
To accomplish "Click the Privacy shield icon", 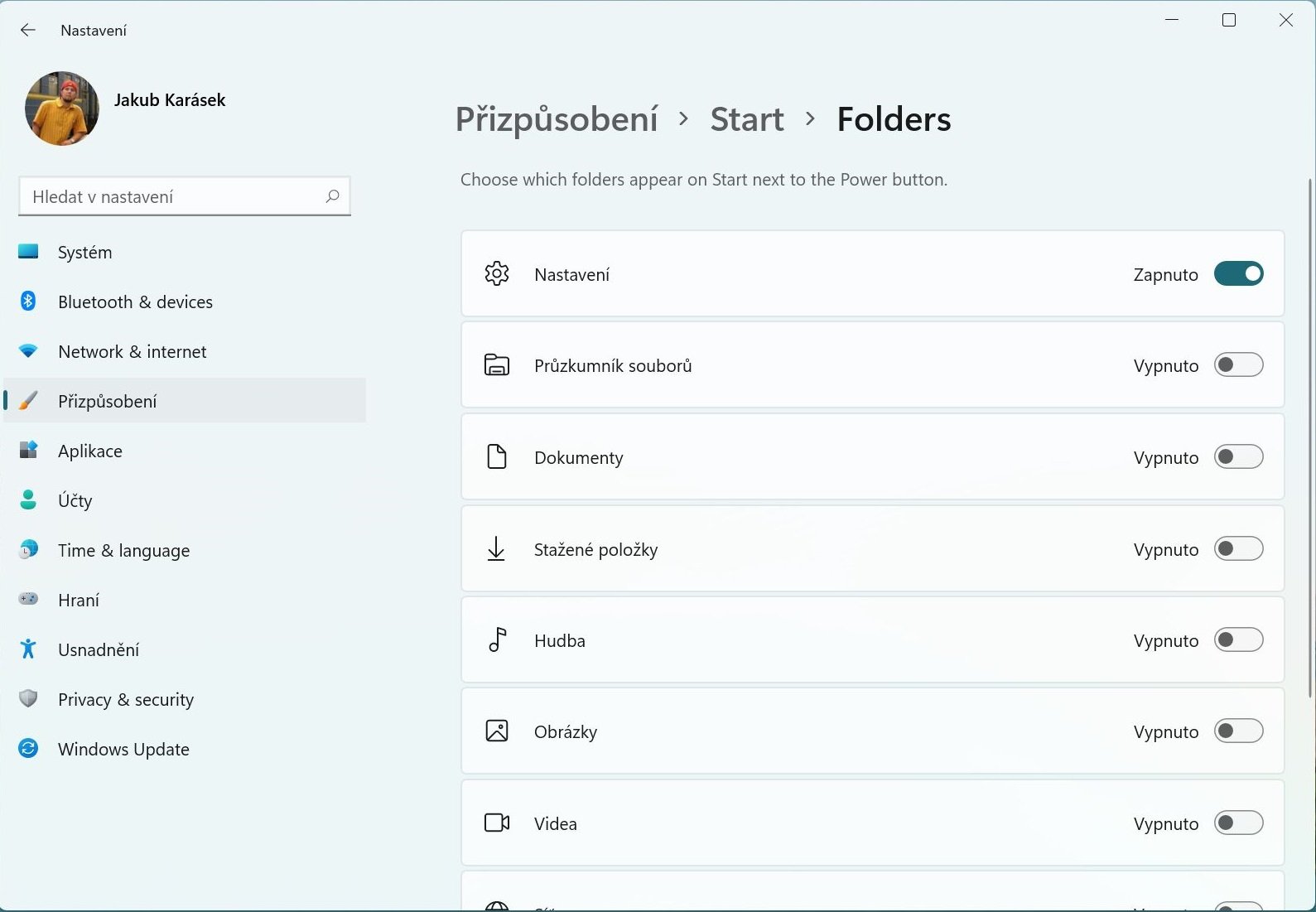I will click(x=28, y=698).
